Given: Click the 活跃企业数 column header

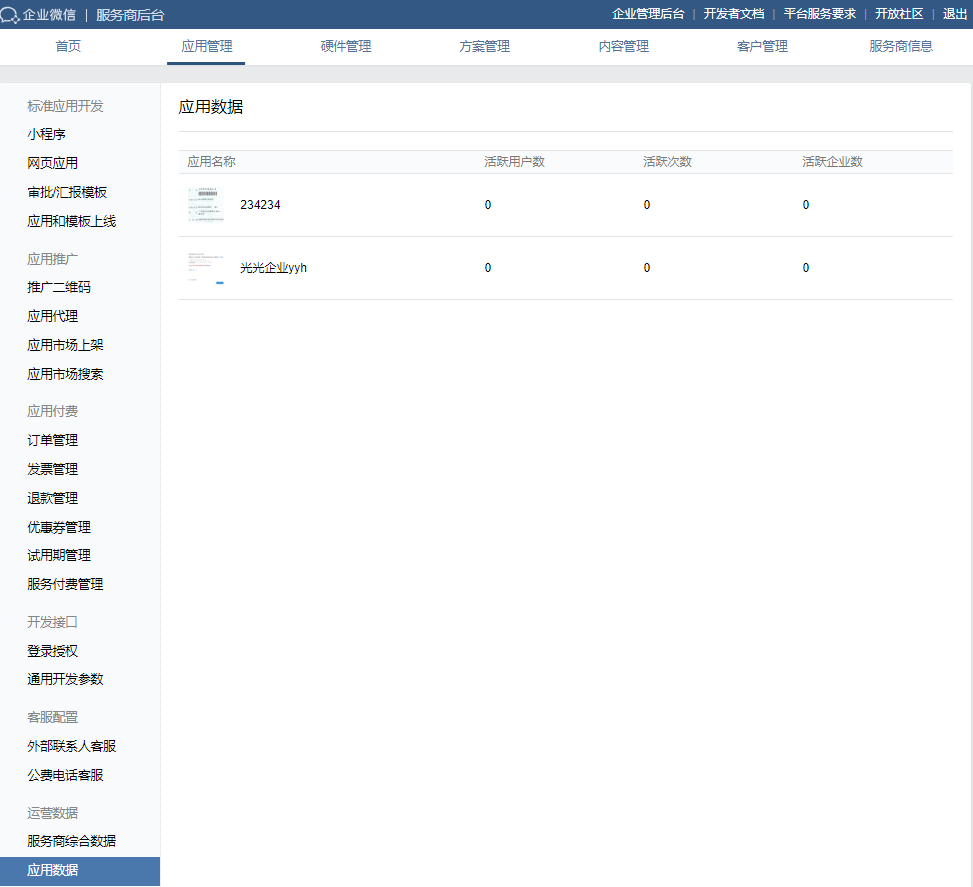Looking at the screenshot, I should [x=832, y=162].
